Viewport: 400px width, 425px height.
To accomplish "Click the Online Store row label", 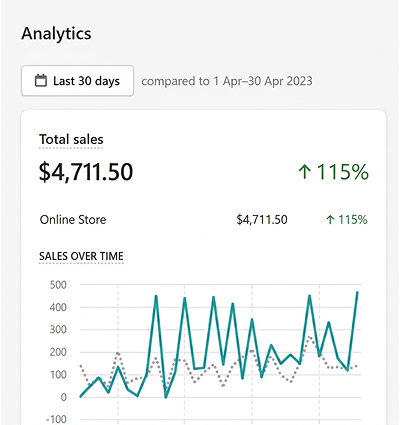I will click(x=73, y=220).
